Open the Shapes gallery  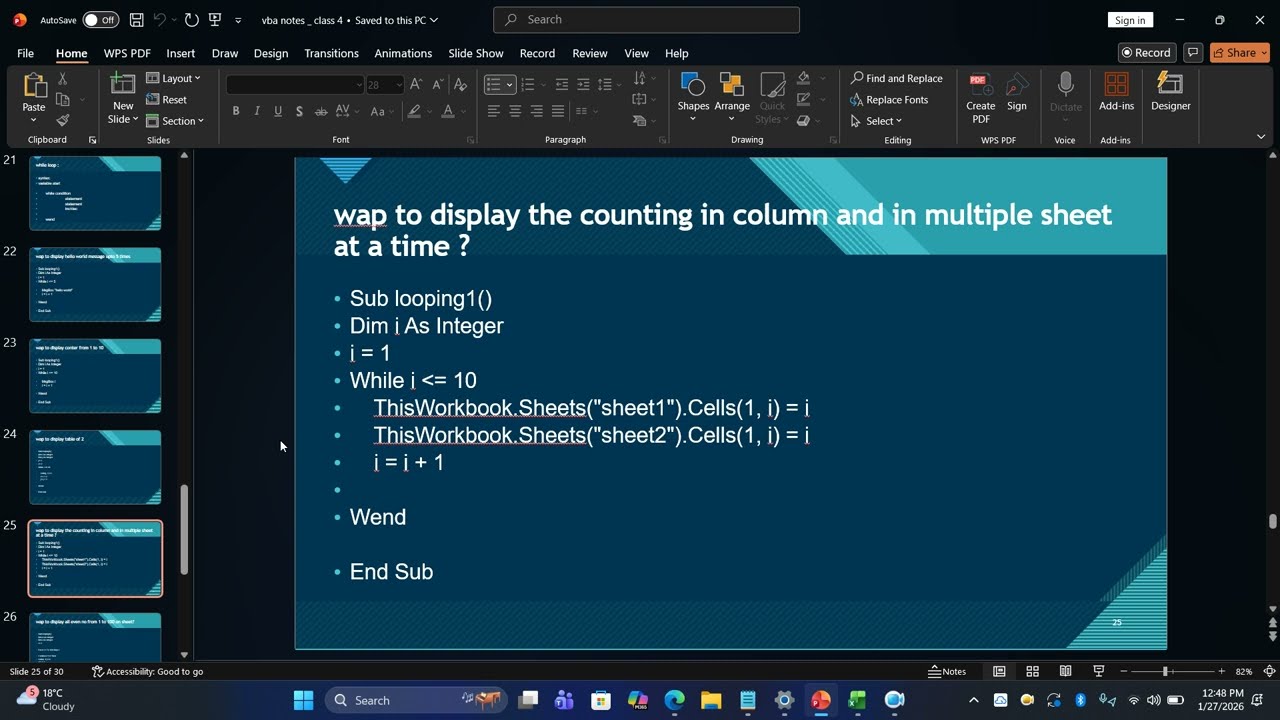[693, 97]
